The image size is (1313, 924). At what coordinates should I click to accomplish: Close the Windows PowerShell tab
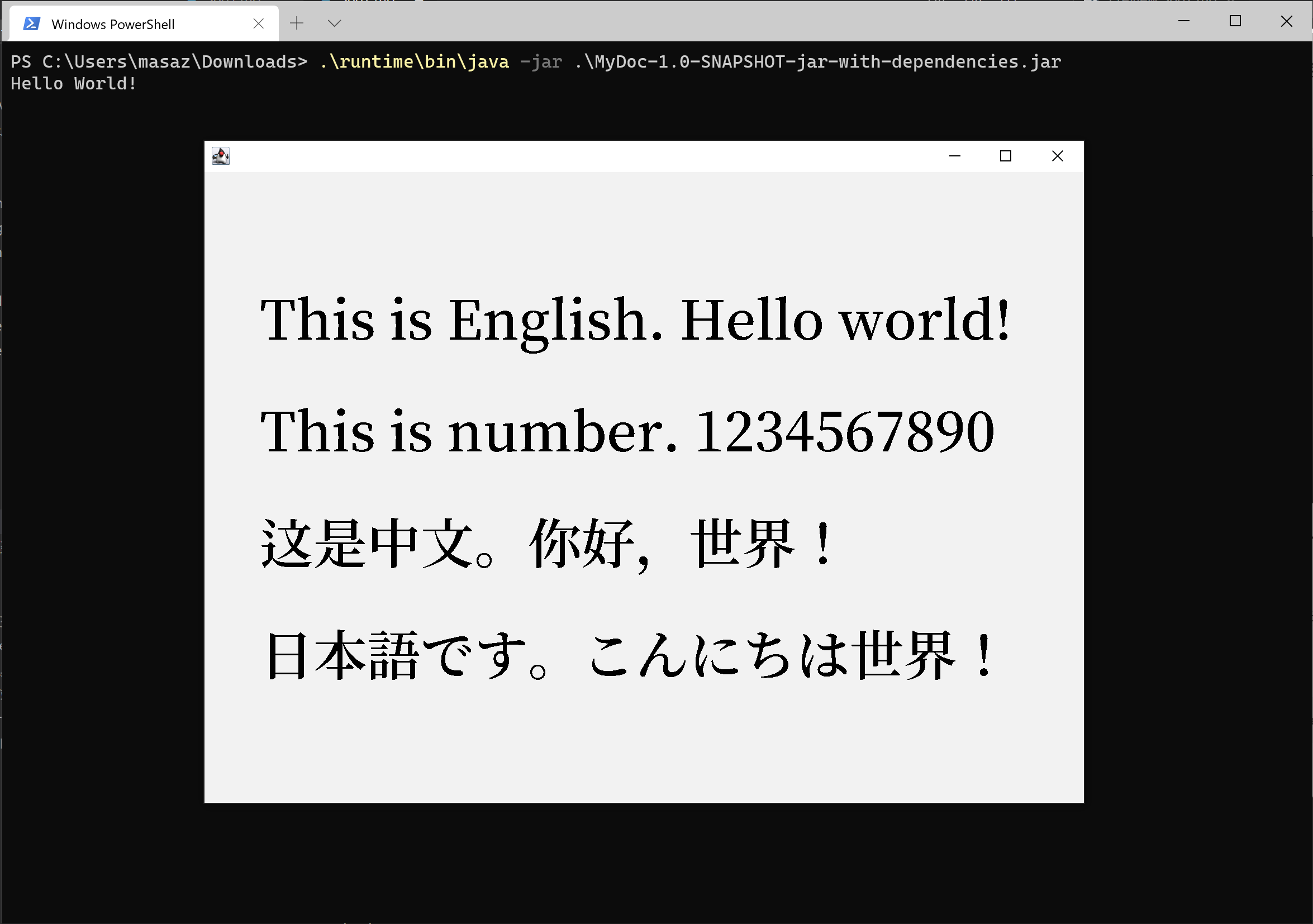point(259,23)
